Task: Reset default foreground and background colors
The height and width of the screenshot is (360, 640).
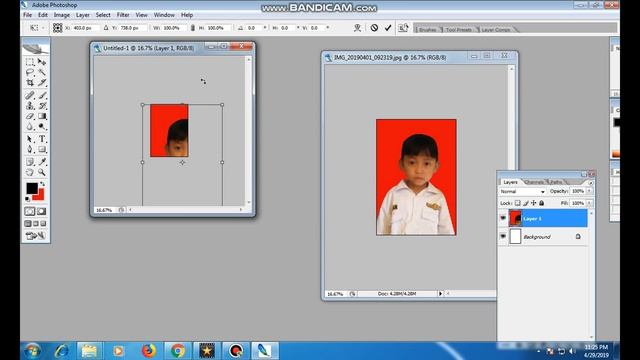Action: pos(27,199)
